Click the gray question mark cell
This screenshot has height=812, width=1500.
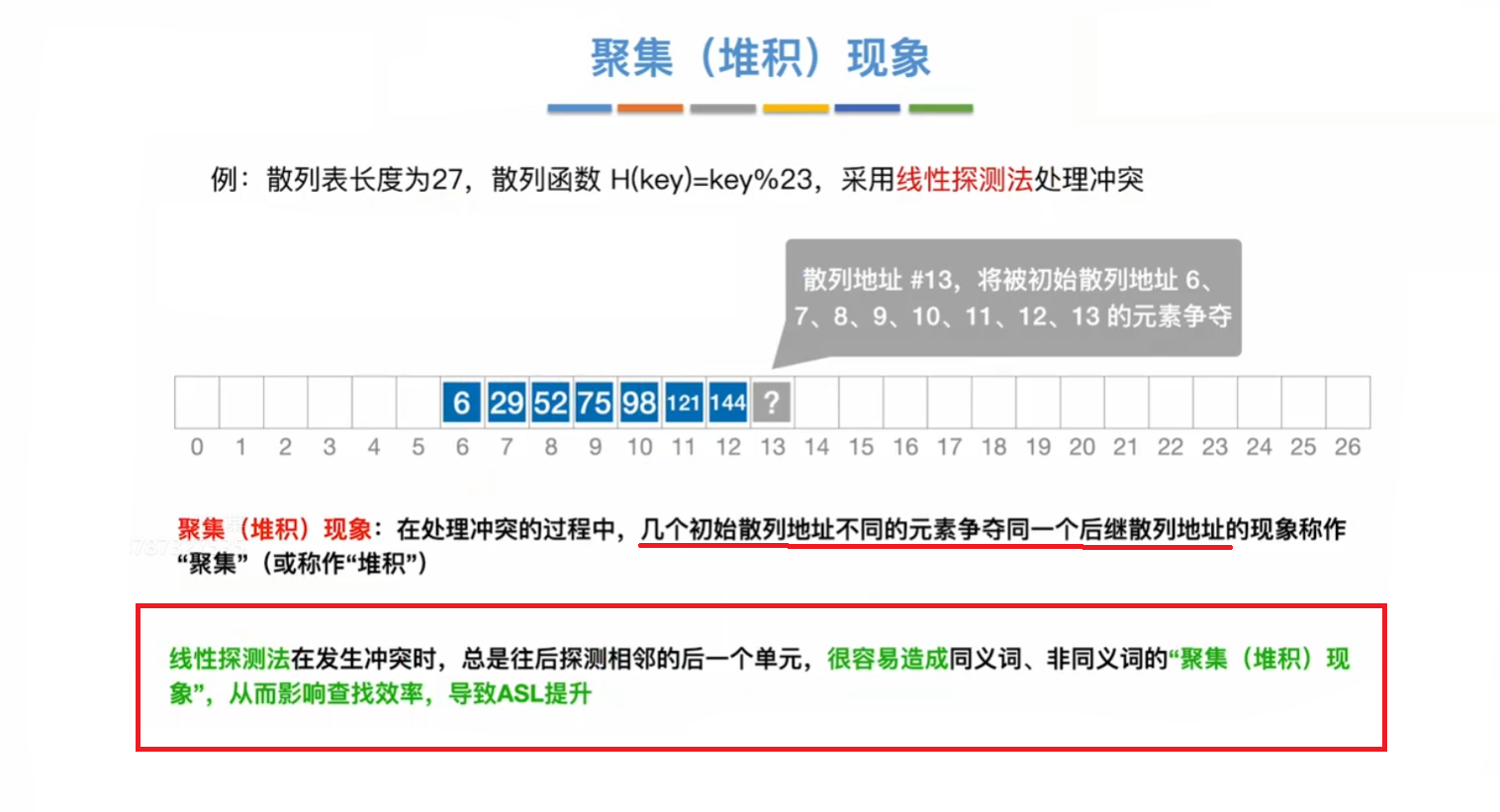[772, 402]
